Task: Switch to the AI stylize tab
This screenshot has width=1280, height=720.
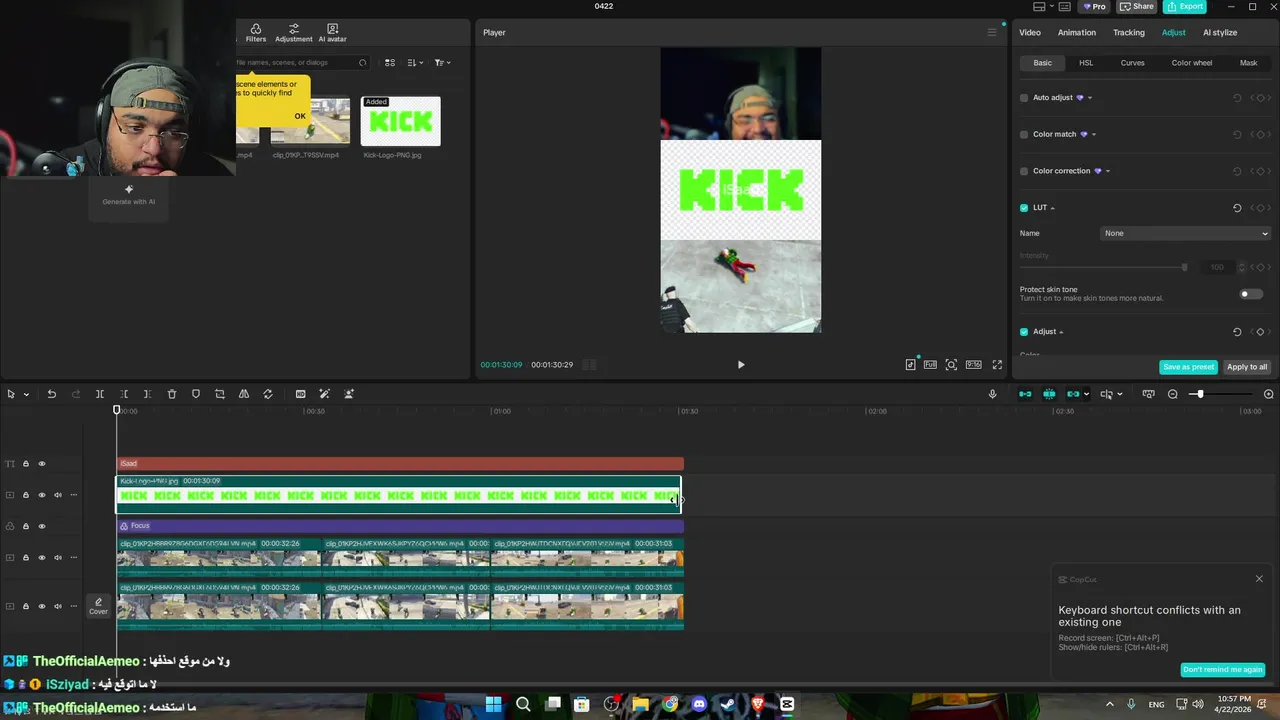Action: [x=1220, y=32]
